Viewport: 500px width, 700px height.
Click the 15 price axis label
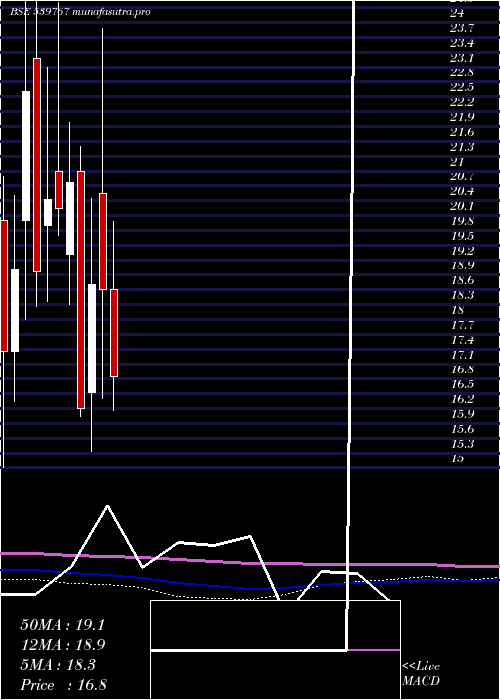[457, 458]
